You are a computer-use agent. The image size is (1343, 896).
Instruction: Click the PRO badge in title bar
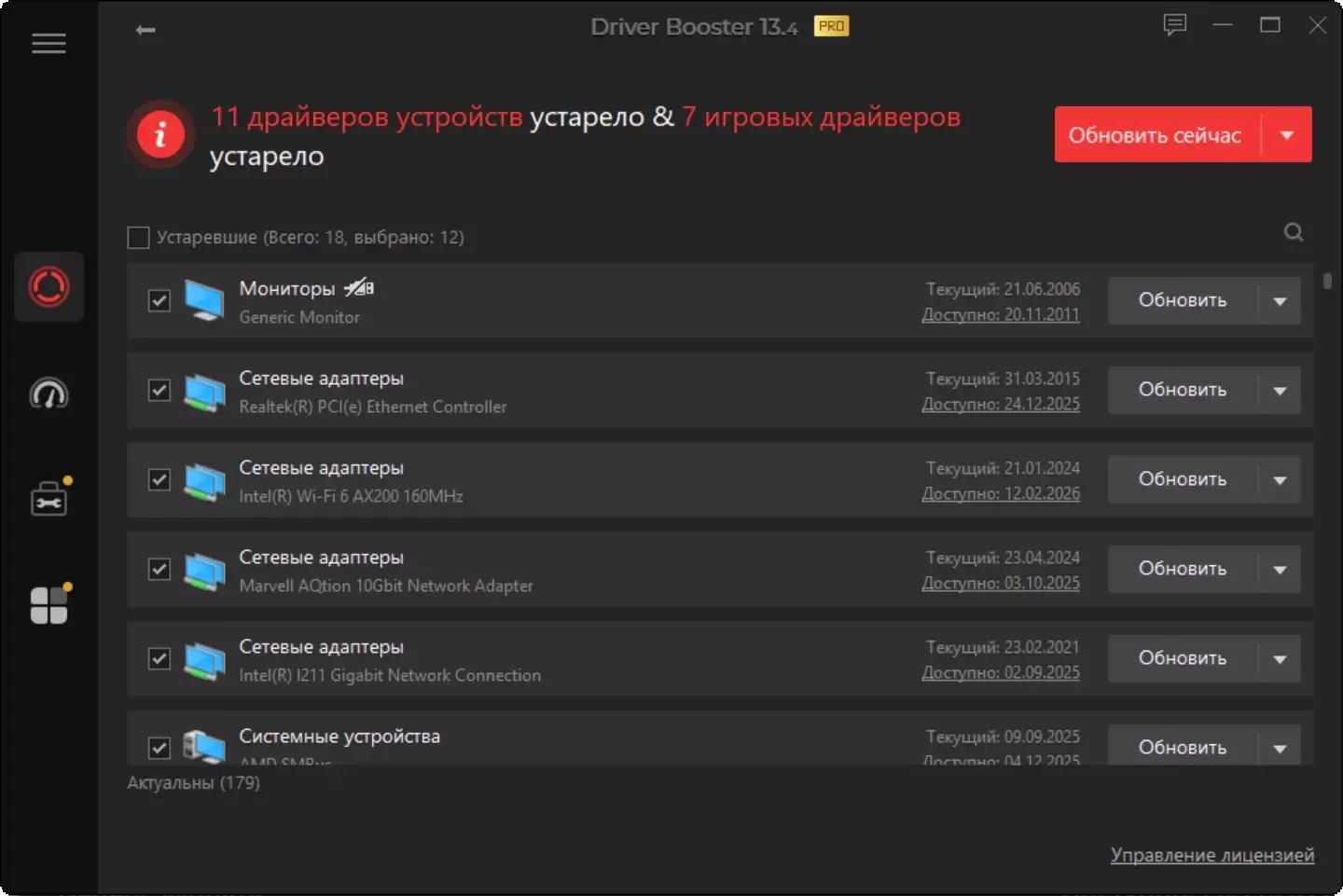831,26
